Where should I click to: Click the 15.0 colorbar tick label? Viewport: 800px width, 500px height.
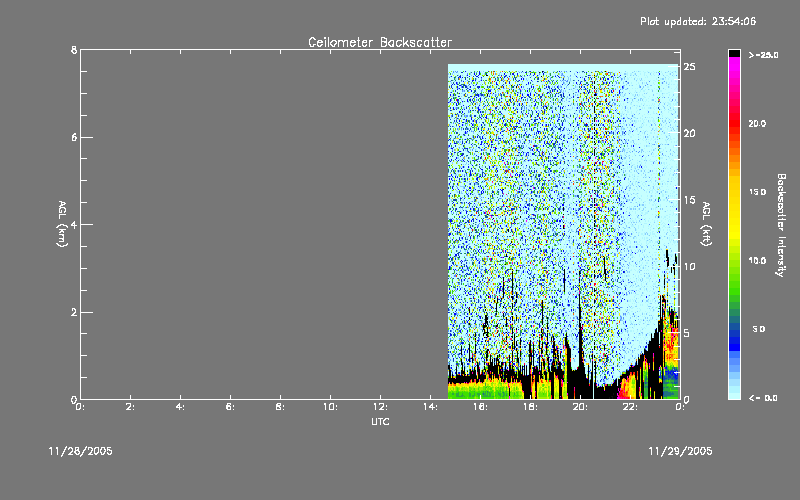[x=757, y=192]
